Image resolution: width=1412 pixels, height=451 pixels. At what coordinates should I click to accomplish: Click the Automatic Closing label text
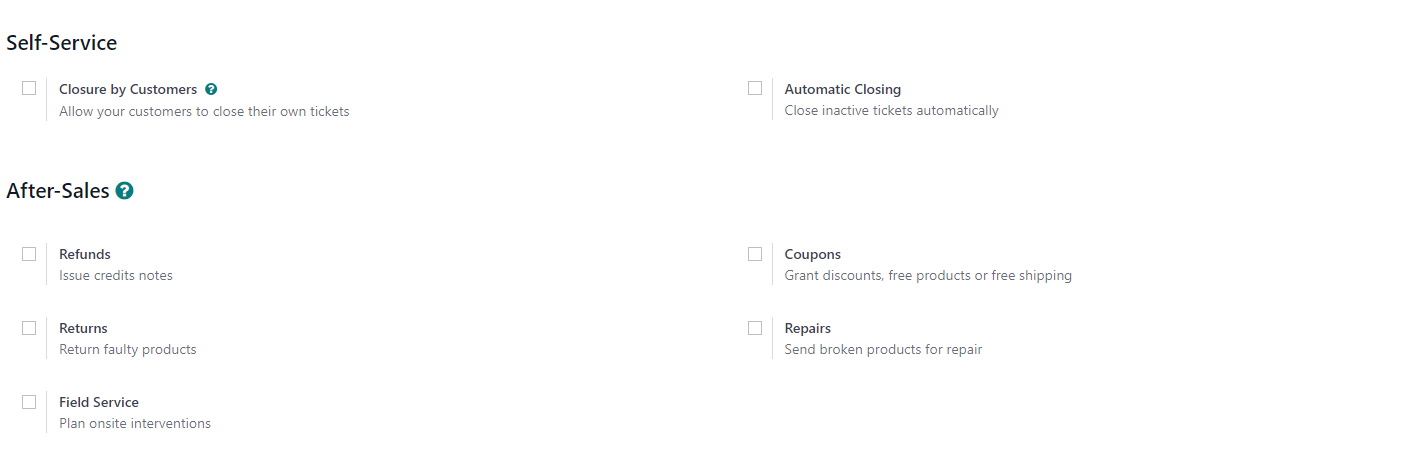pos(843,89)
